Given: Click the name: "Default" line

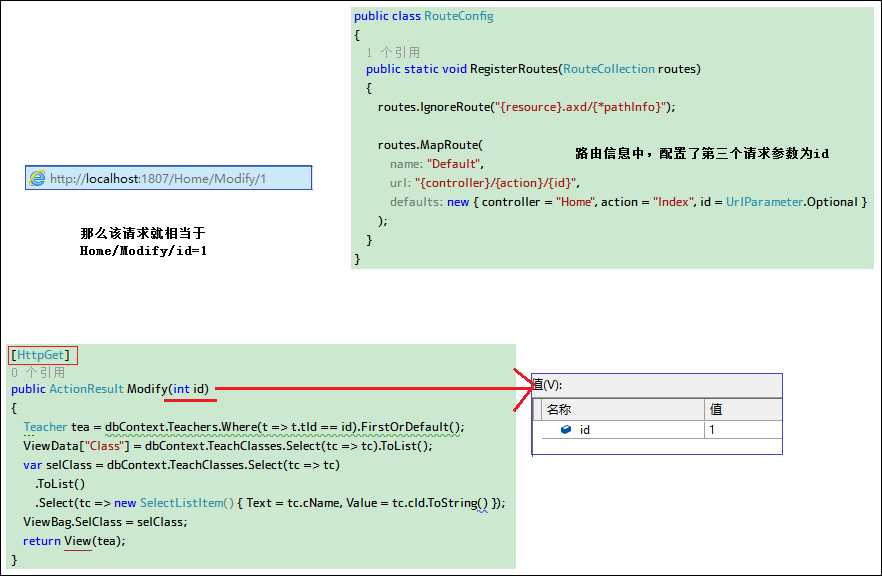Looking at the screenshot, I should [x=437, y=164].
